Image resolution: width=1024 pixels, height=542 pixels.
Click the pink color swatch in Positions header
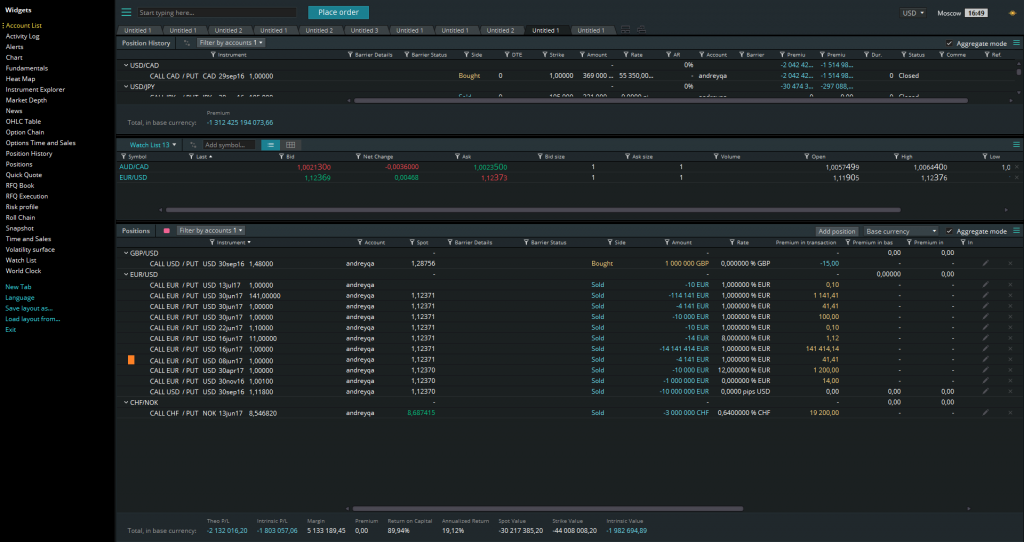point(167,231)
